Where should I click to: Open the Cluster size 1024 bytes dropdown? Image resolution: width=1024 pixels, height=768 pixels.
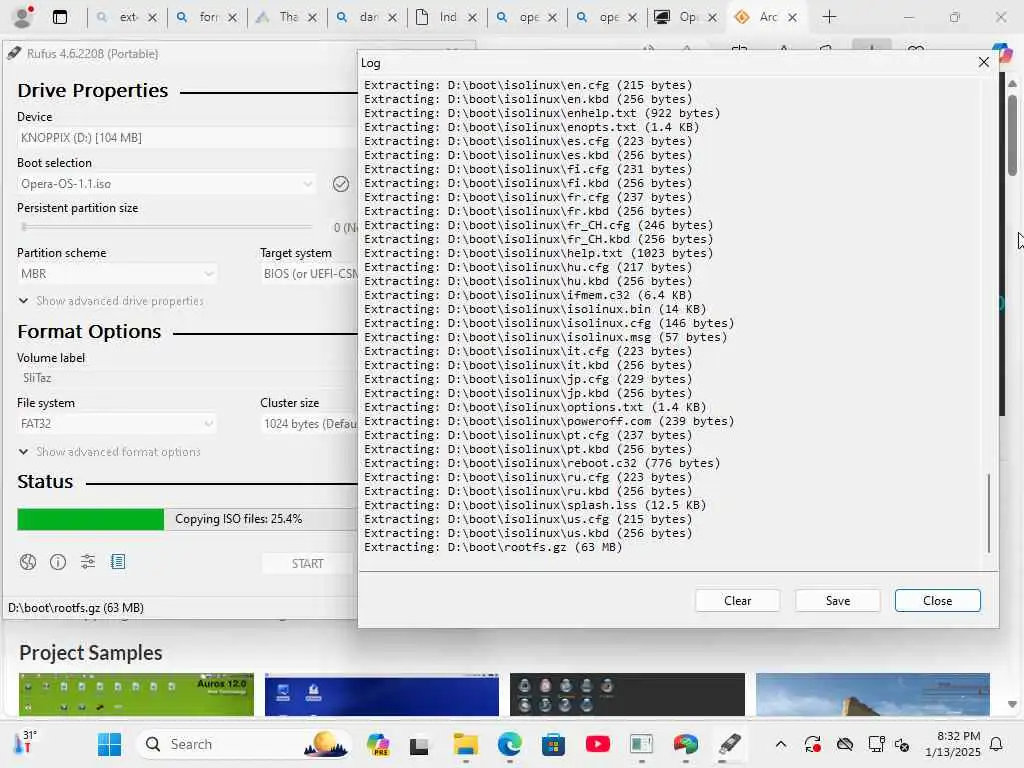[310, 424]
